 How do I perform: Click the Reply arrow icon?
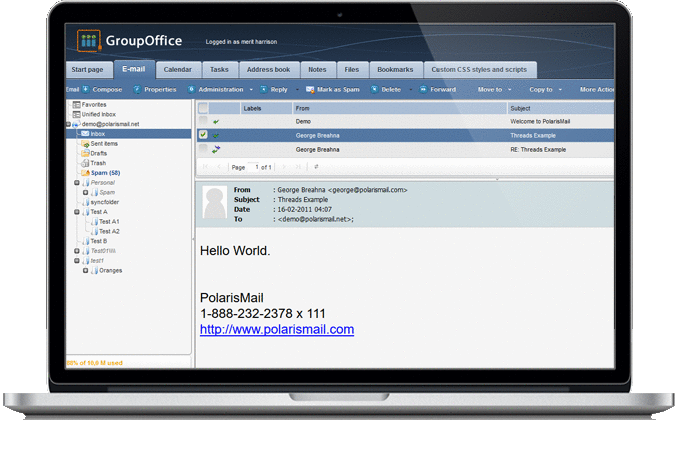(263, 89)
